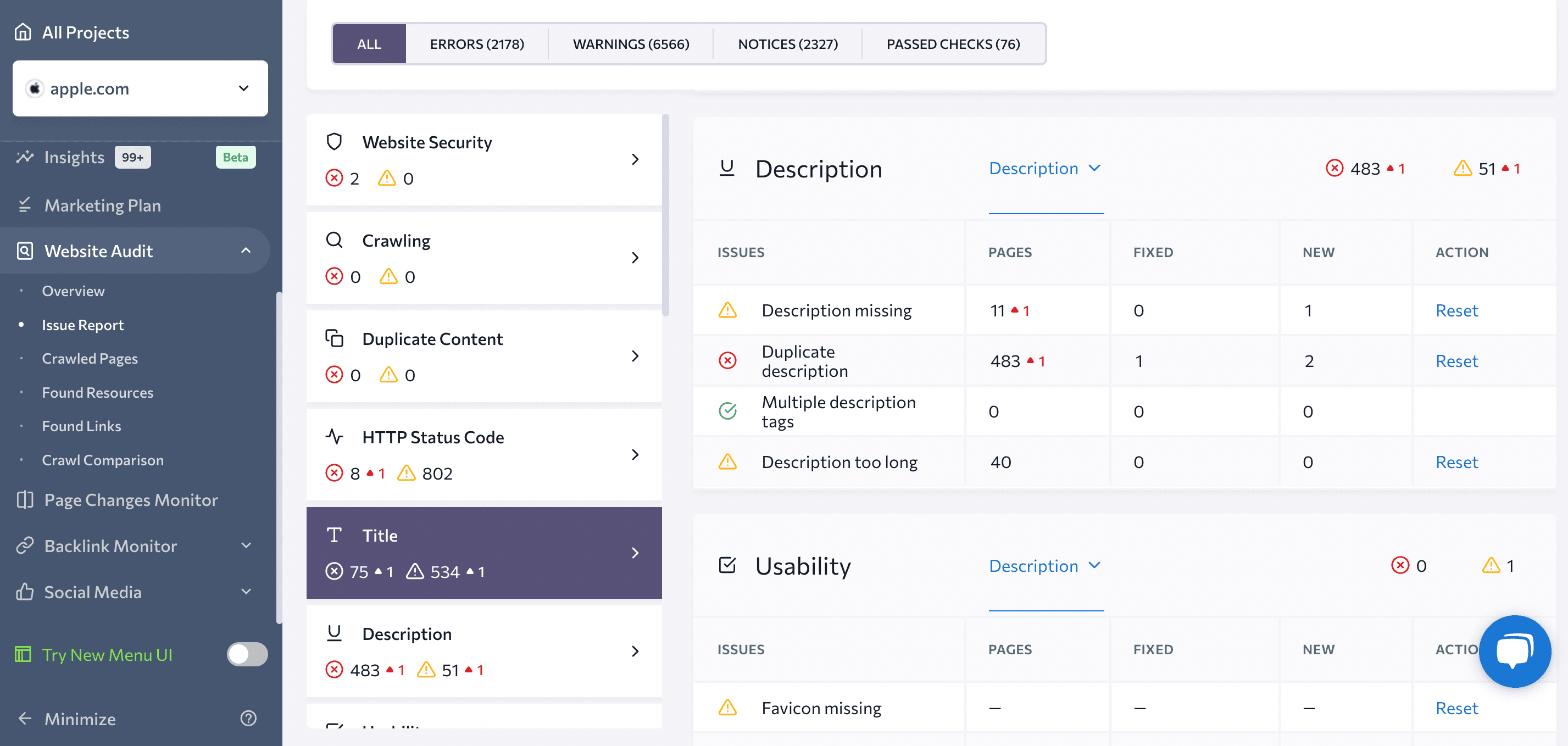This screenshot has height=746, width=1568.
Task: Click the Usability panel checkbox-edit icon
Action: point(727,565)
